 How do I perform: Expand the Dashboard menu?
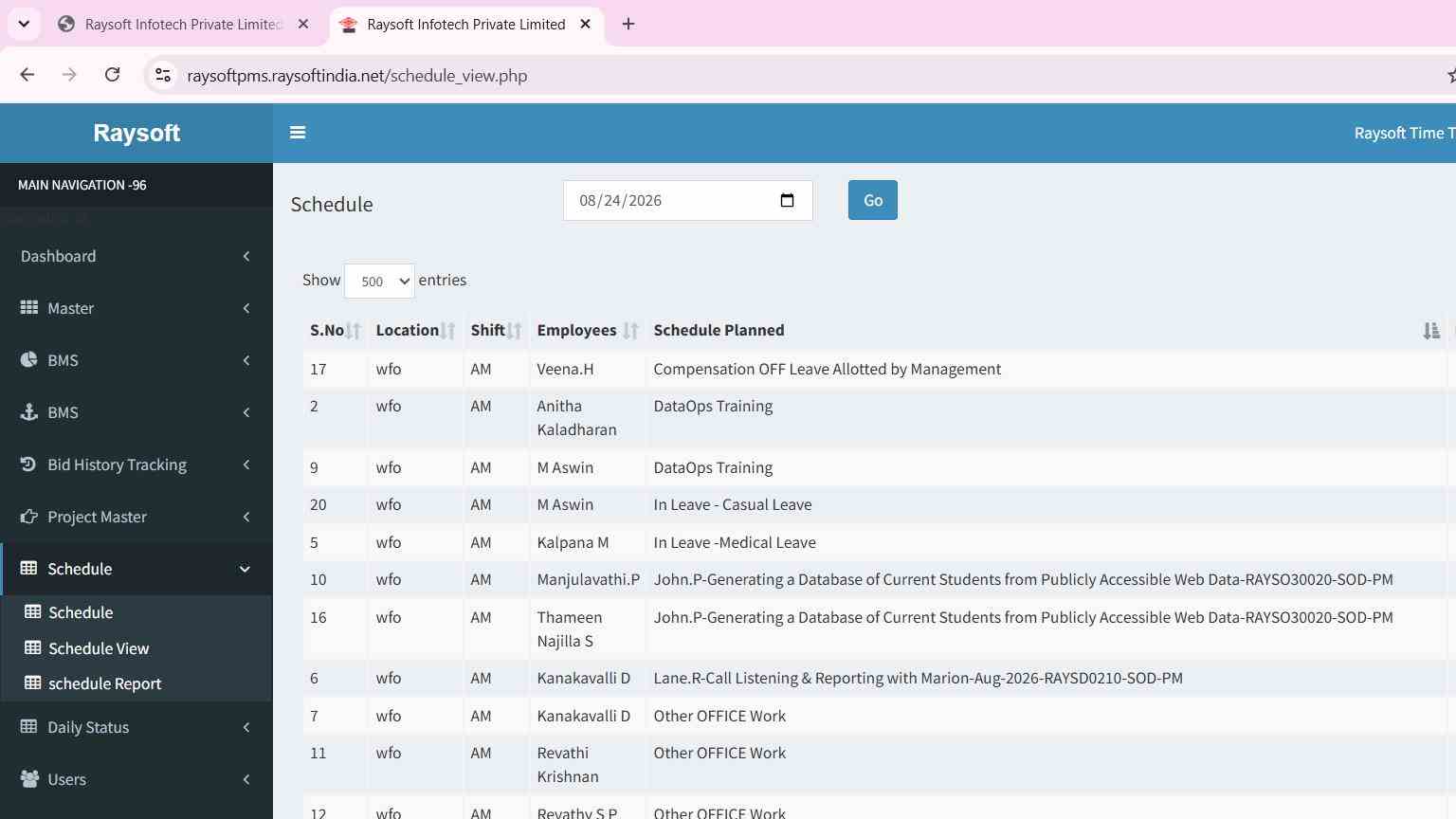pos(136,256)
